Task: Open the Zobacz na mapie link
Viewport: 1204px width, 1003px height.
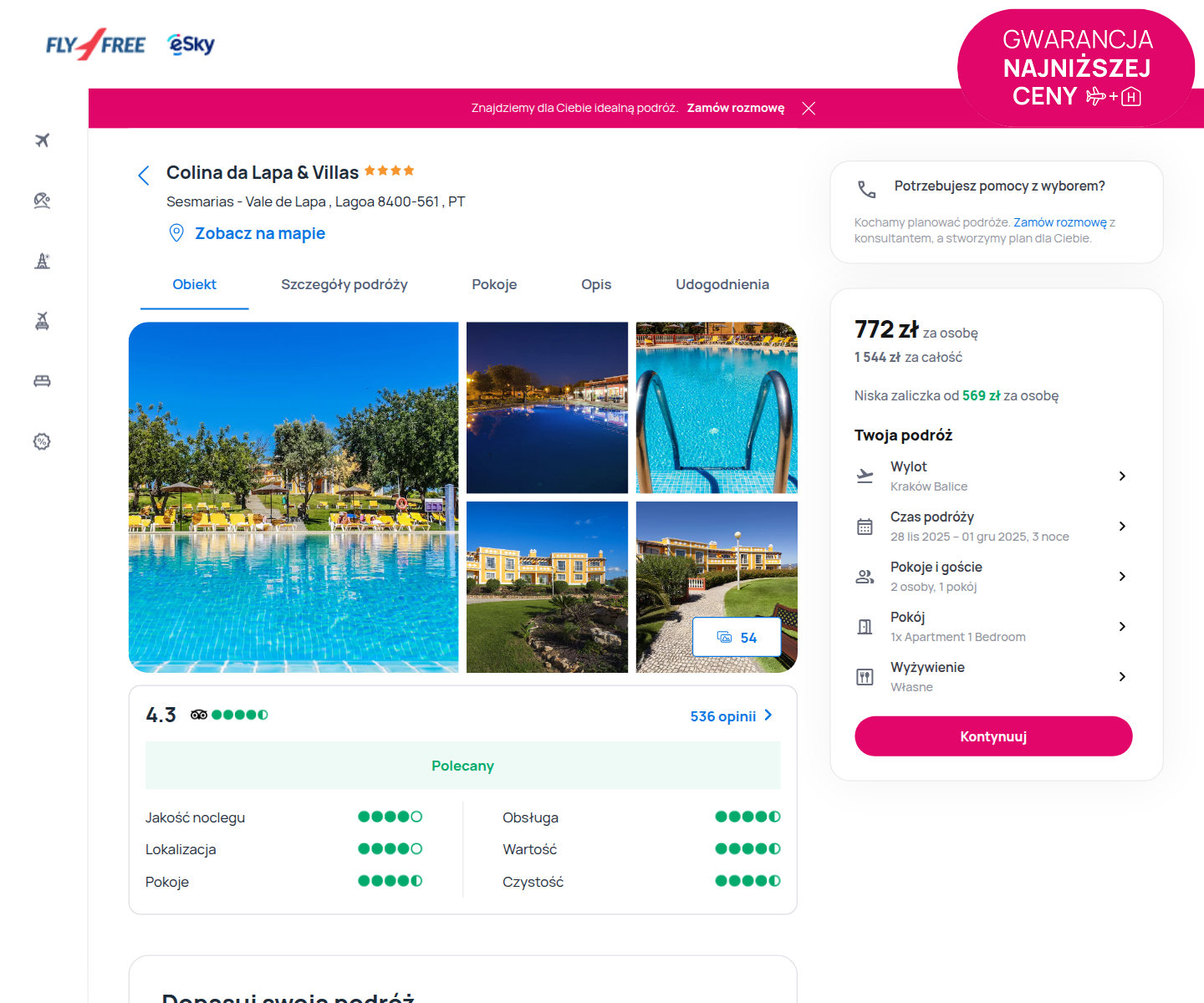Action: (260, 234)
